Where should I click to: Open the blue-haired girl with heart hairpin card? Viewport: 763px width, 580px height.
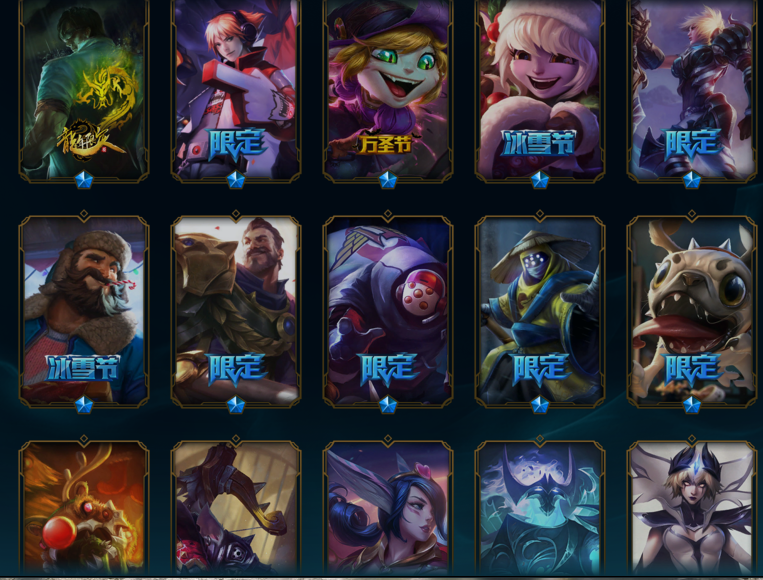click(388, 508)
